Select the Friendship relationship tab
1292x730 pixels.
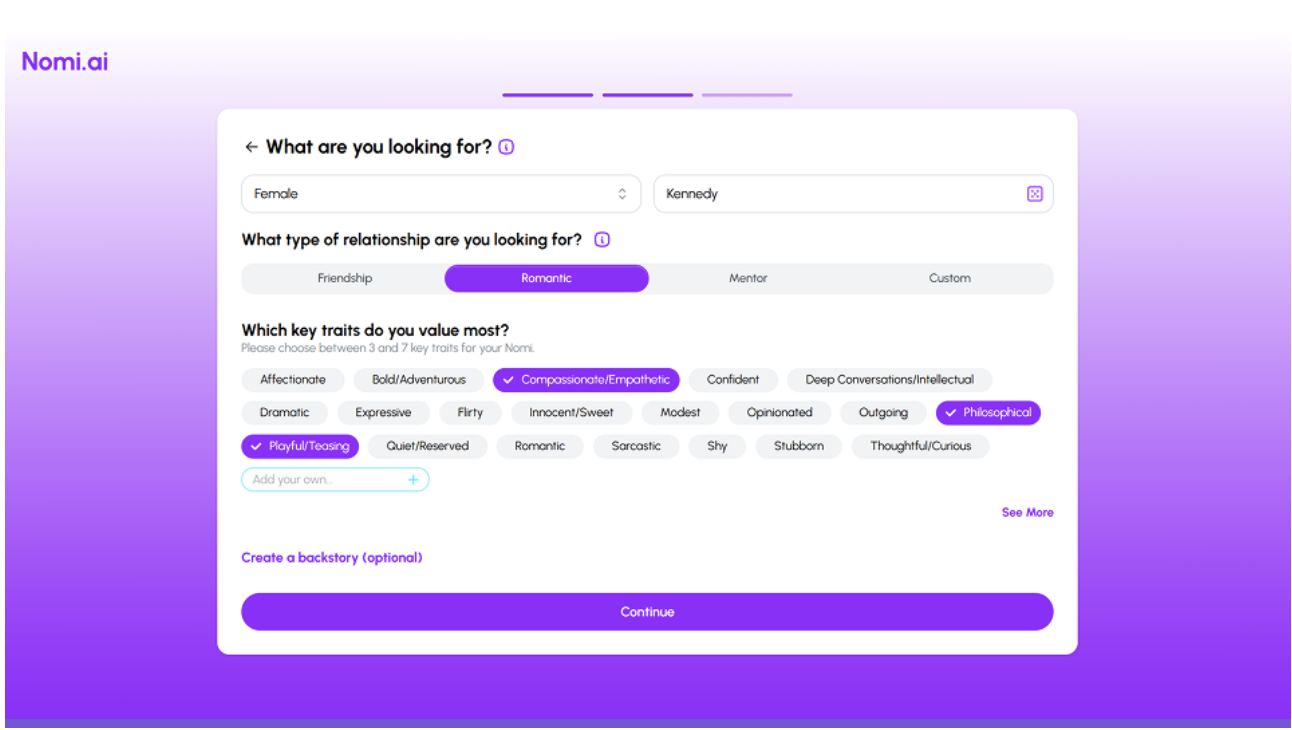344,279
